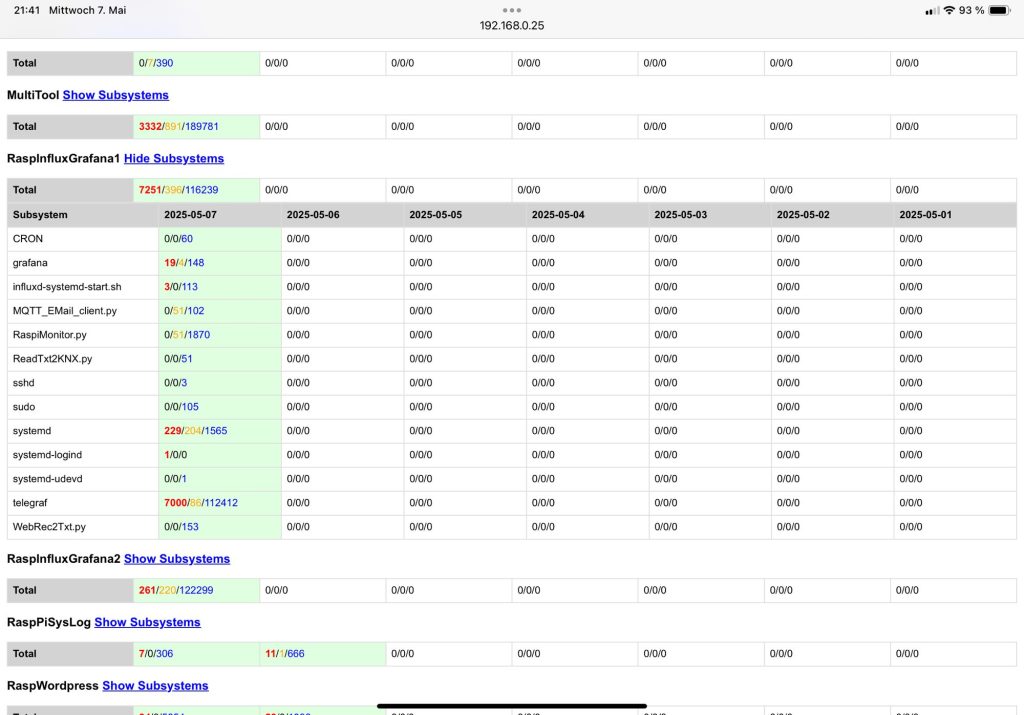This screenshot has width=1024, height=715.
Task: Open RaspPiSysLog 666 count for previous day
Action: tap(296, 653)
